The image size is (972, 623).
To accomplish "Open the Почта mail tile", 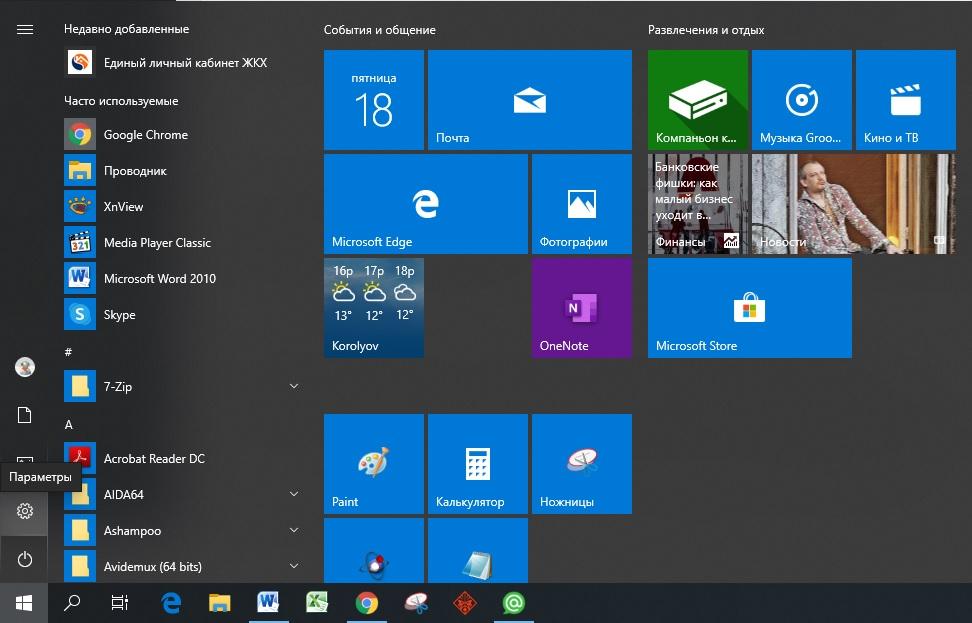I will 530,100.
